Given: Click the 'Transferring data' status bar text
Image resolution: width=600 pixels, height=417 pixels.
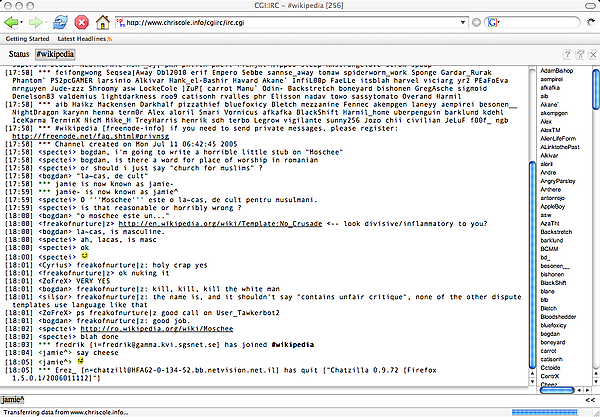Looking at the screenshot, I should [x=65, y=412].
